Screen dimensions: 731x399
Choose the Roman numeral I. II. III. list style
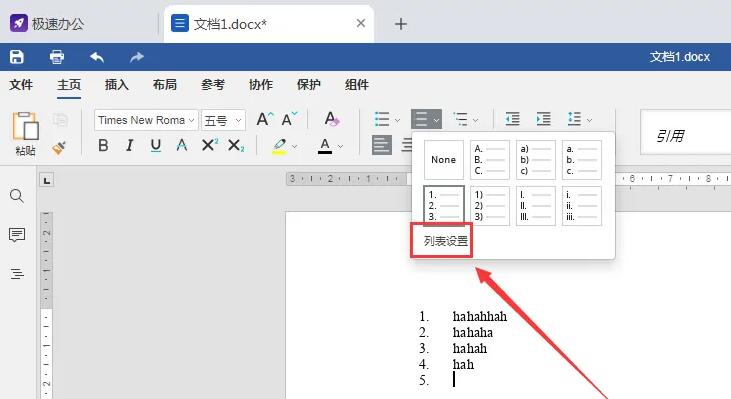click(x=535, y=206)
